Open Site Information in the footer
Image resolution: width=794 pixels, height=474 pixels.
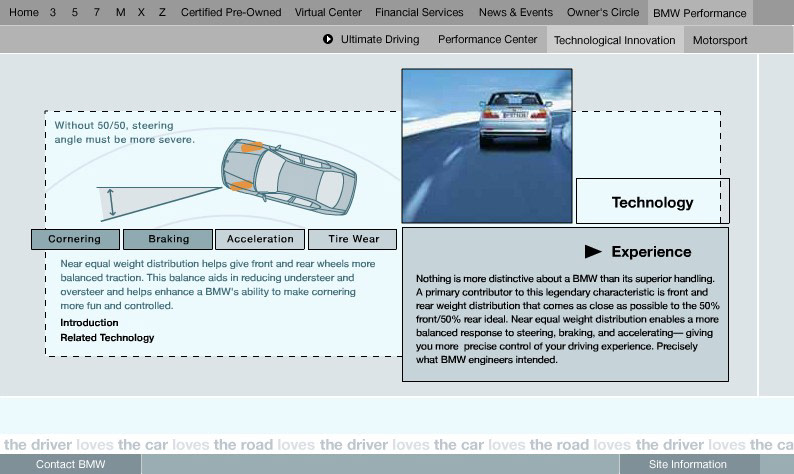click(688, 464)
